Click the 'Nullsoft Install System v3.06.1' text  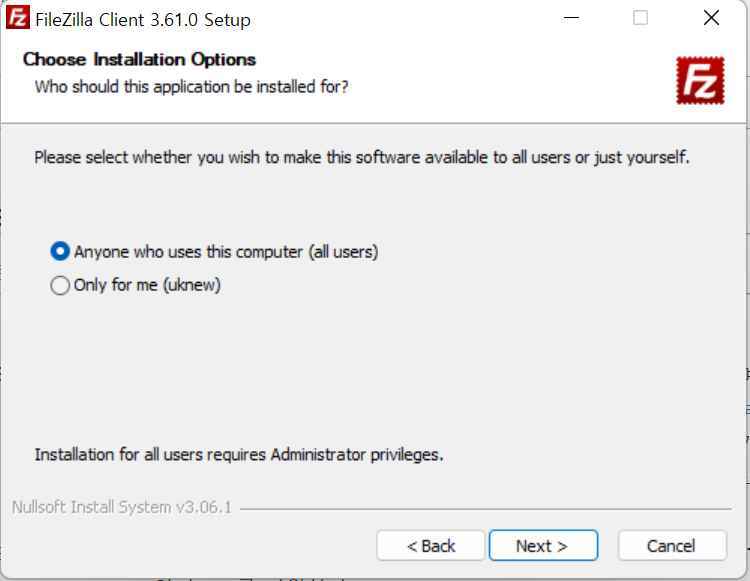point(121,507)
